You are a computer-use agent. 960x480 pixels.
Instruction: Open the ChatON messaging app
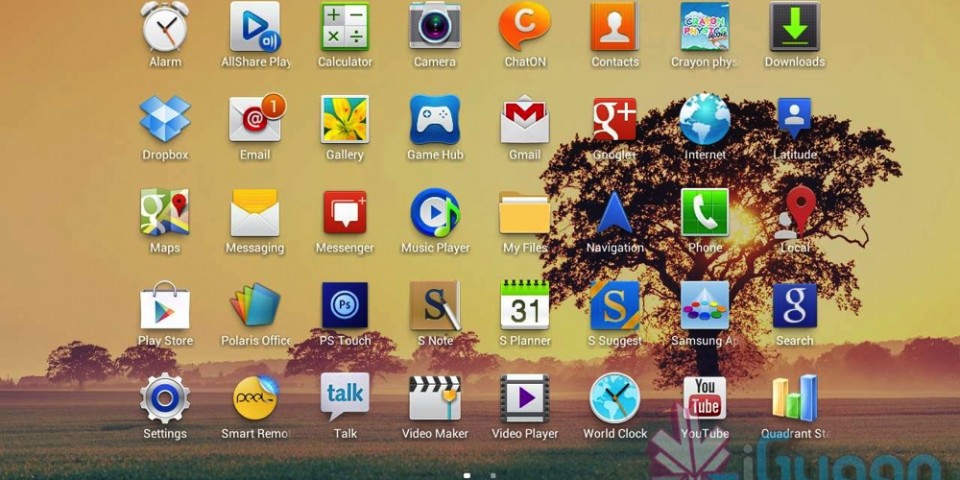click(525, 28)
